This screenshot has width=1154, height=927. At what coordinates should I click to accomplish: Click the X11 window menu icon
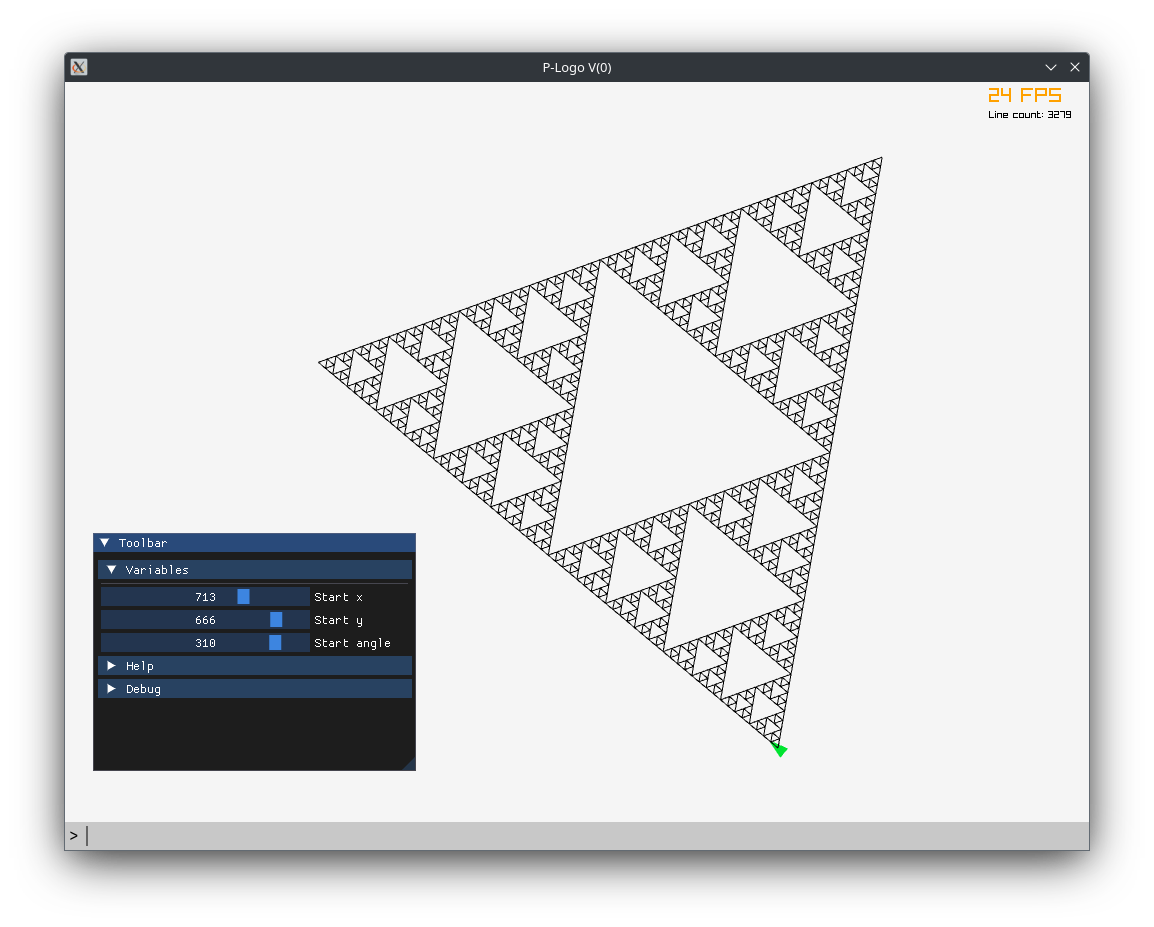[79, 67]
